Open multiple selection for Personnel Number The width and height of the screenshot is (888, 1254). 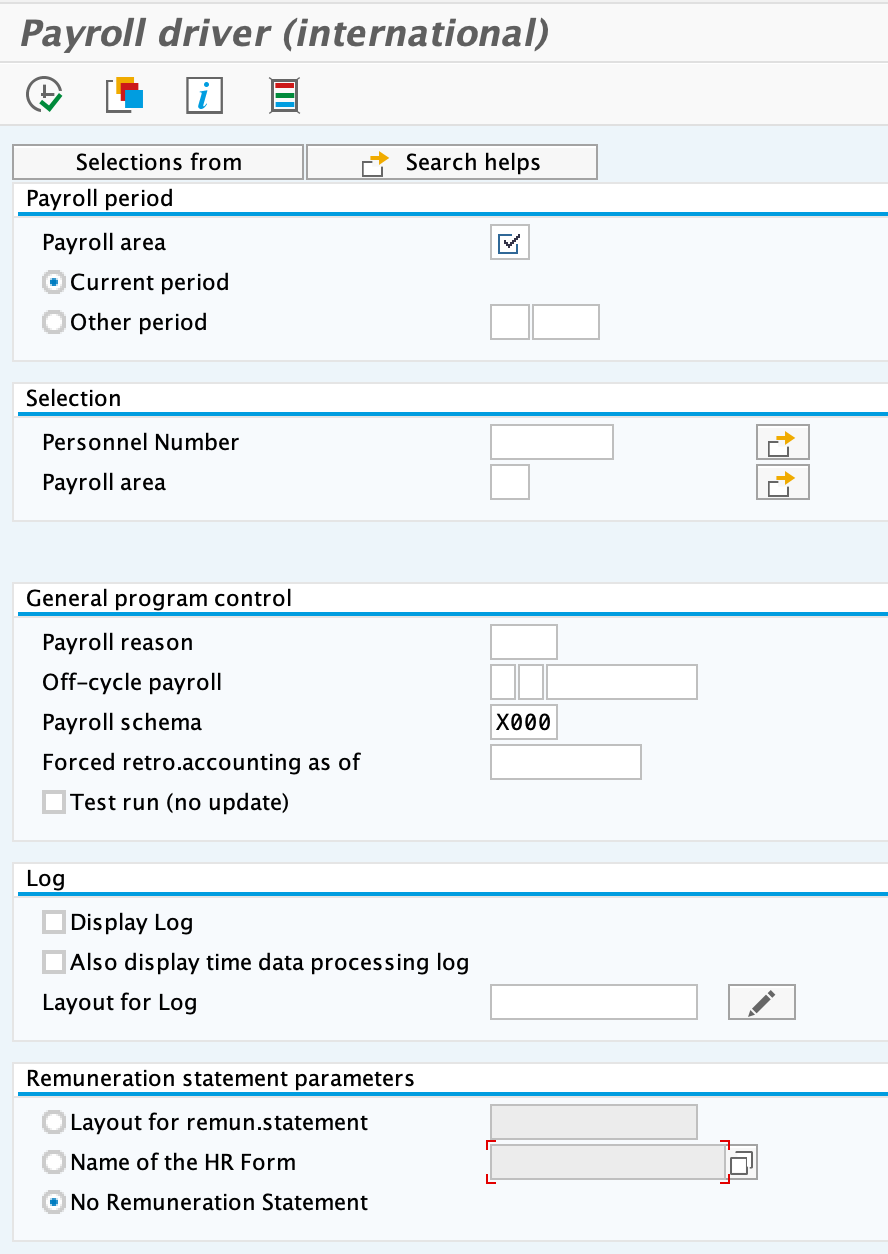[x=782, y=441]
